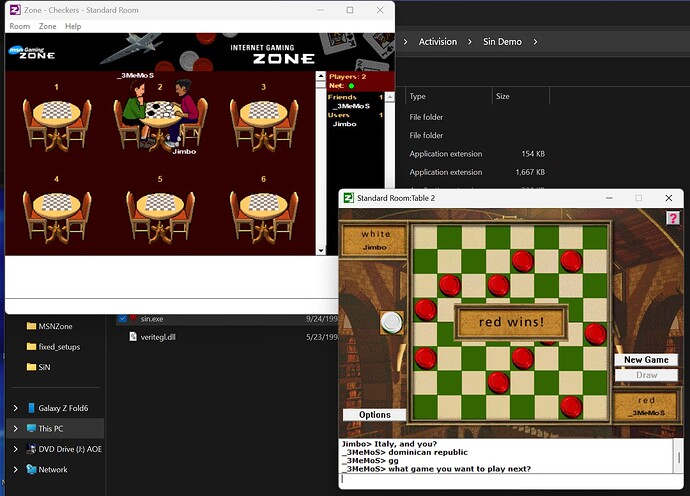Click the Table 2 chat scrollbar
The width and height of the screenshot is (690, 496).
tap(678, 456)
